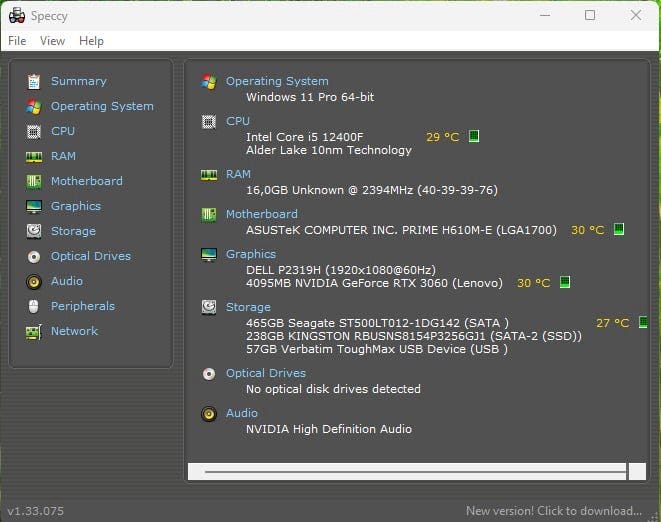Click the Operating System flag icon in sidebar
Image resolution: width=661 pixels, height=522 pixels.
[x=34, y=106]
